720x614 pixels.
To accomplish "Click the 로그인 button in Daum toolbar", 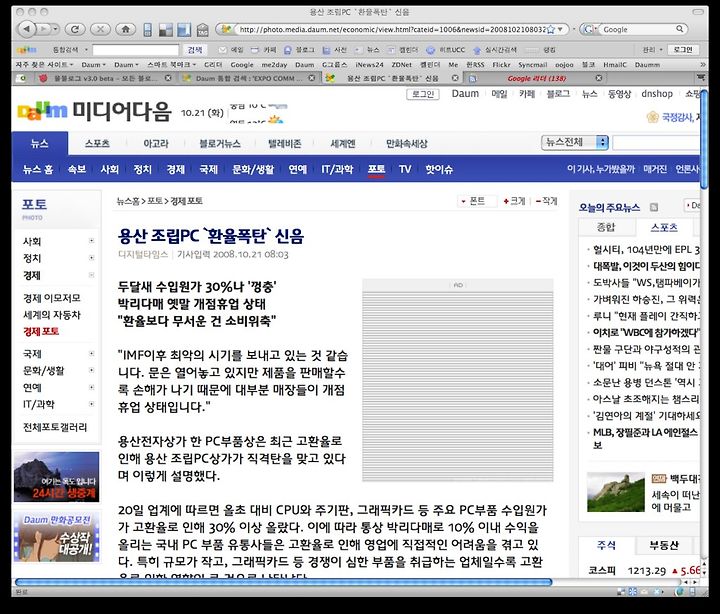I will [683, 50].
